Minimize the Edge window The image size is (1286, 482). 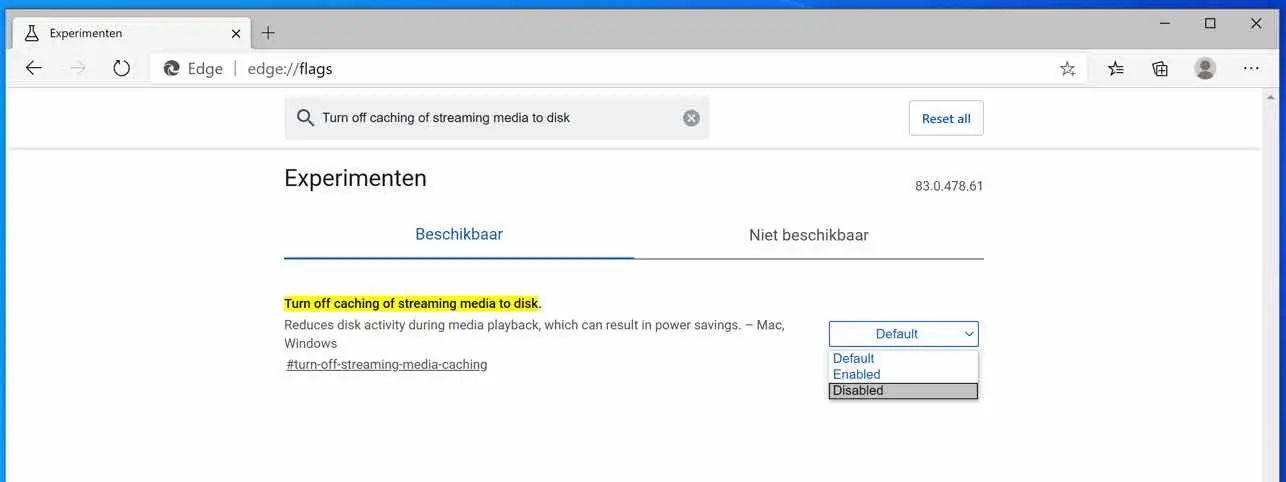pos(1163,23)
